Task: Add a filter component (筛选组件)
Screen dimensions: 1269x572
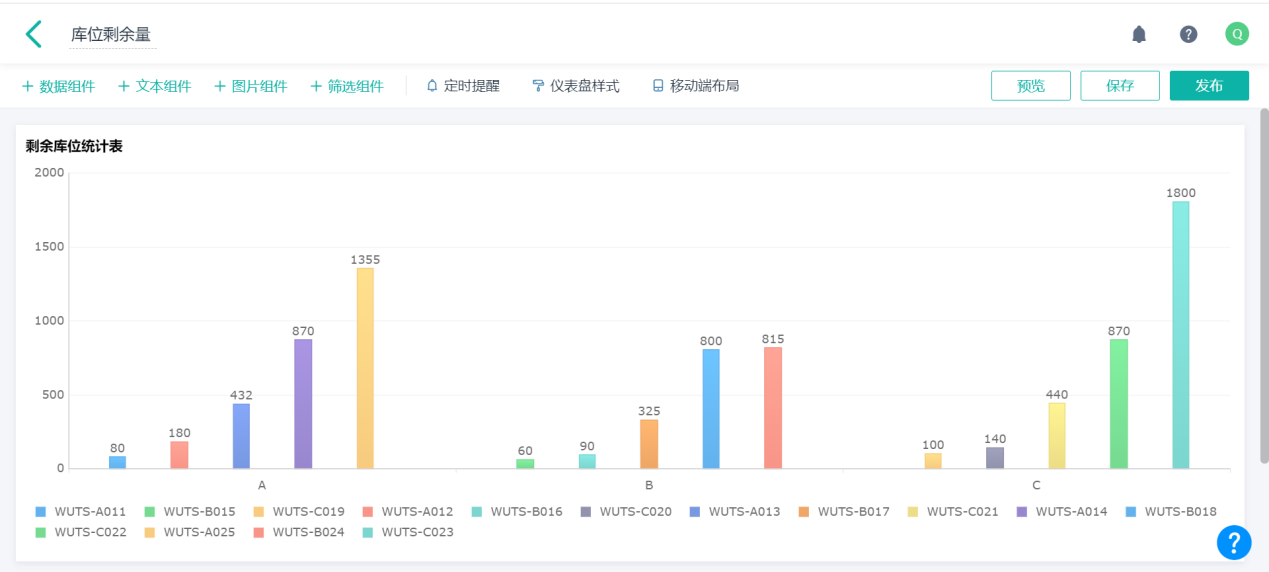Action: 346,86
